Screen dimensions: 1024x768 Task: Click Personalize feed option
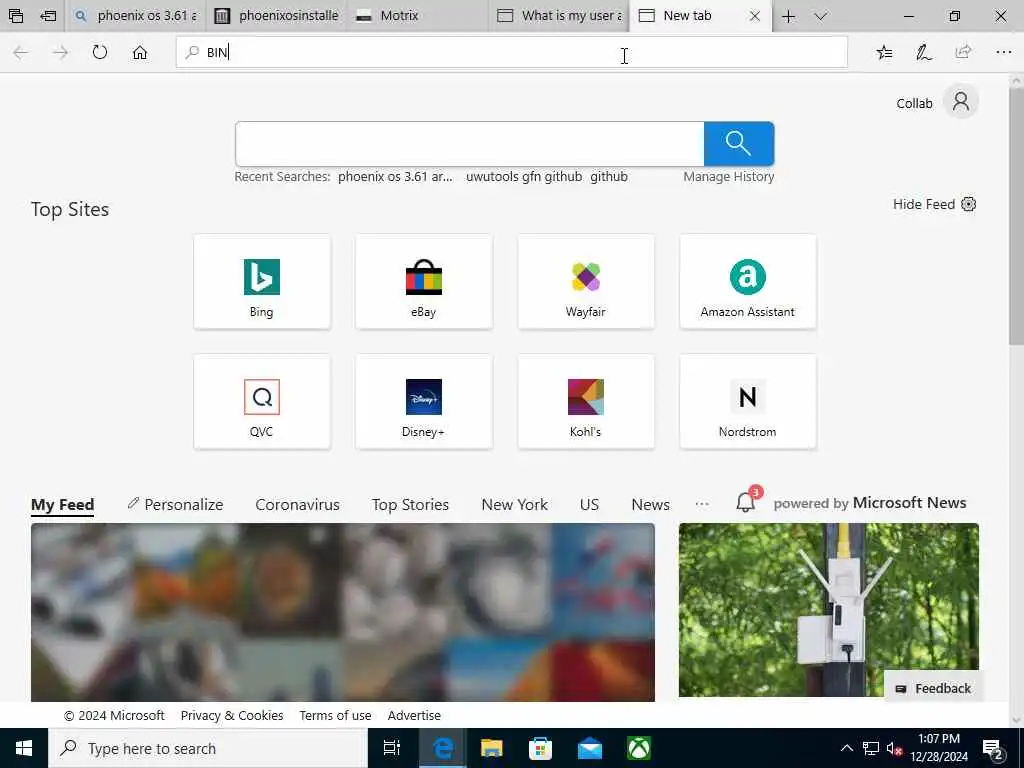tap(175, 505)
